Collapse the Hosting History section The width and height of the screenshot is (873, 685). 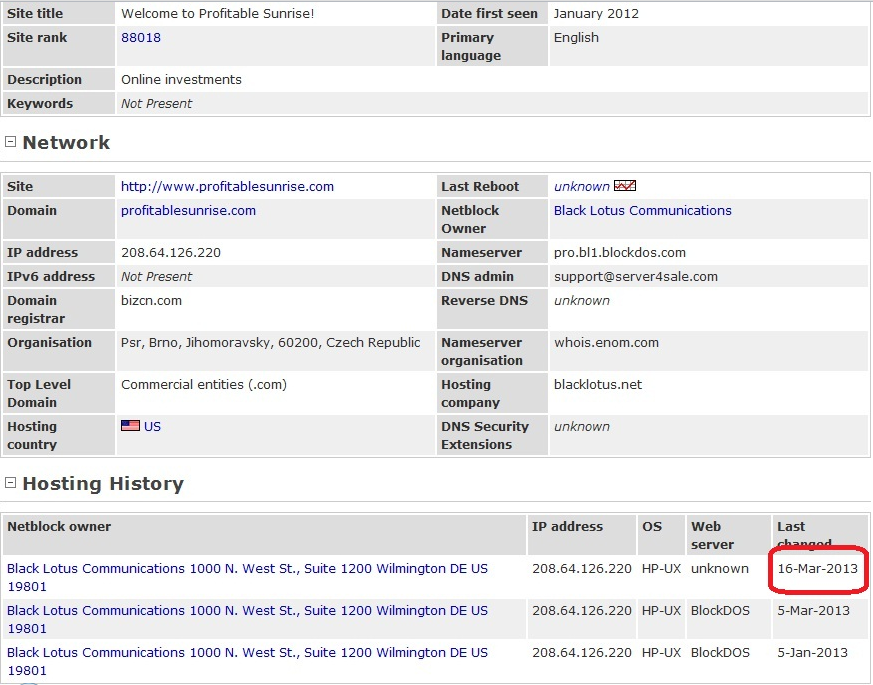[x=11, y=483]
